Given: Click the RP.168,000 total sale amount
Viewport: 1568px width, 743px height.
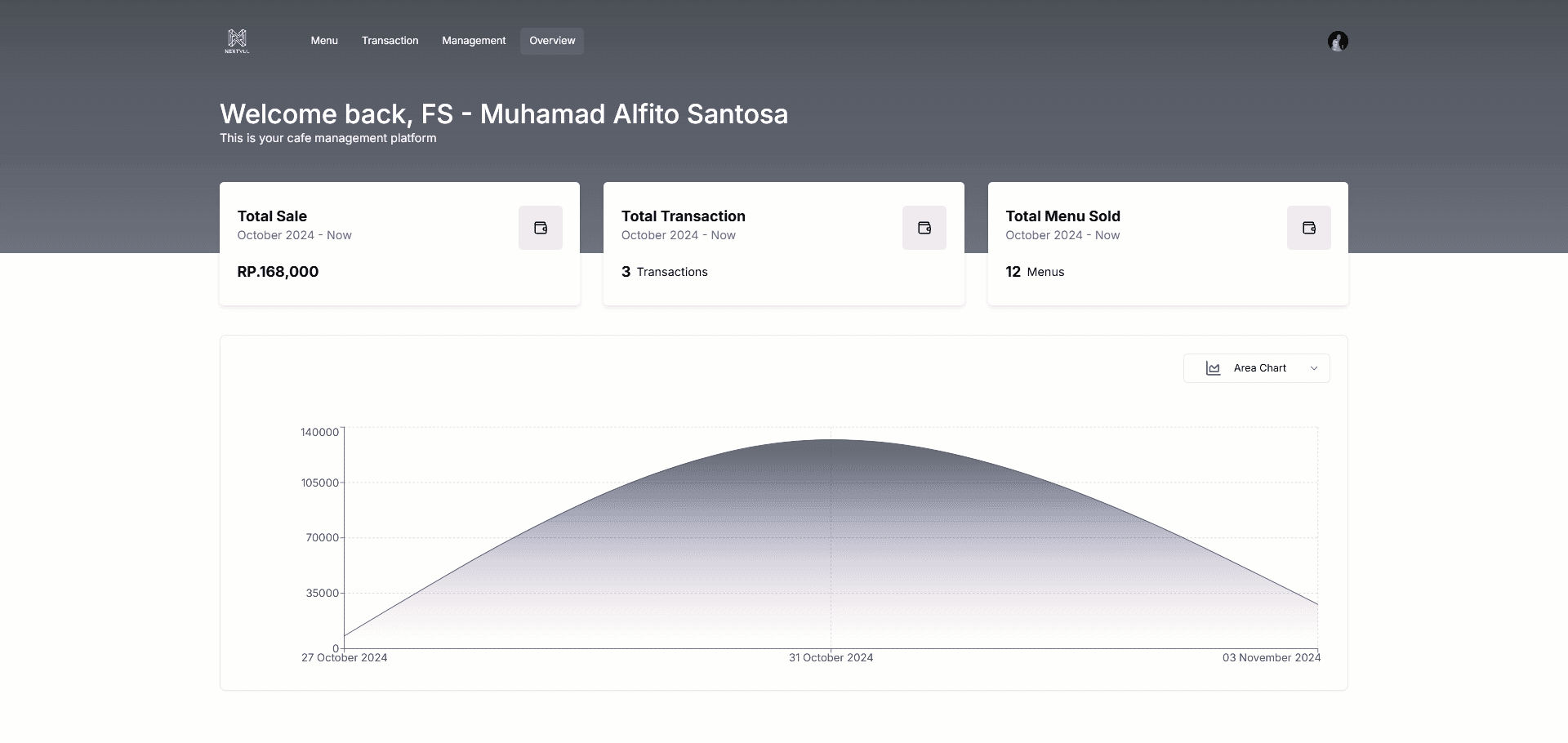Looking at the screenshot, I should (x=278, y=272).
